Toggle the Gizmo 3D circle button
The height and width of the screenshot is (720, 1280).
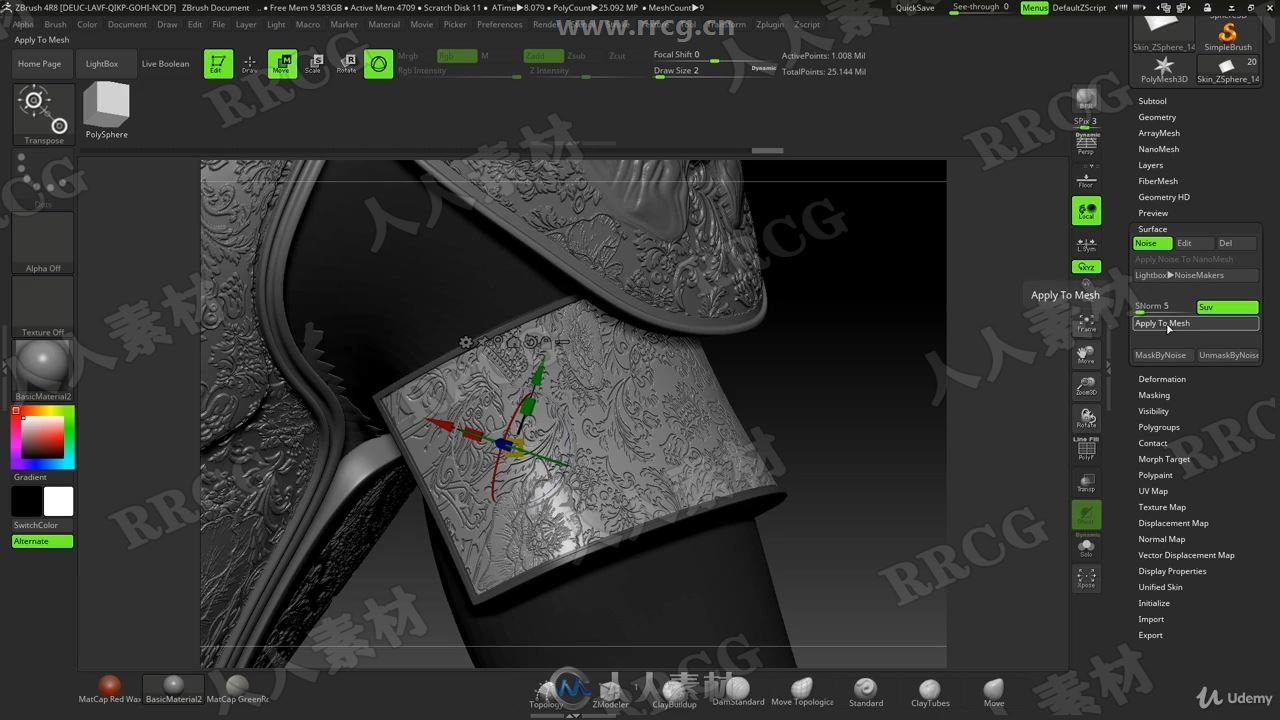(378, 64)
